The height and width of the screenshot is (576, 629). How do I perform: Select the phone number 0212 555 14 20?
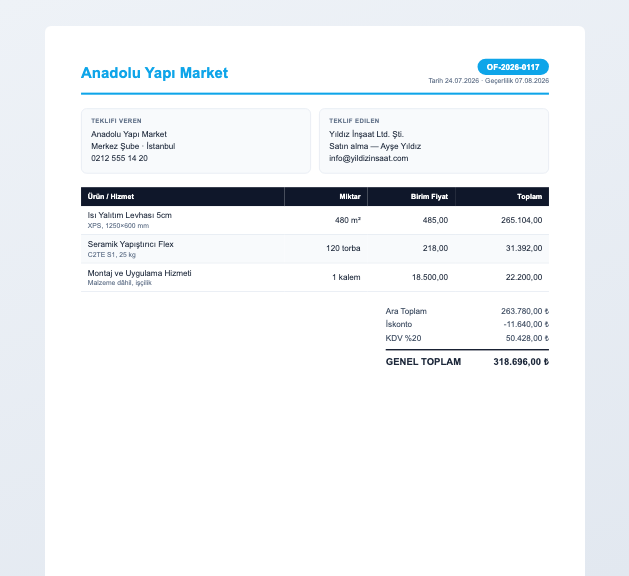click(119, 158)
